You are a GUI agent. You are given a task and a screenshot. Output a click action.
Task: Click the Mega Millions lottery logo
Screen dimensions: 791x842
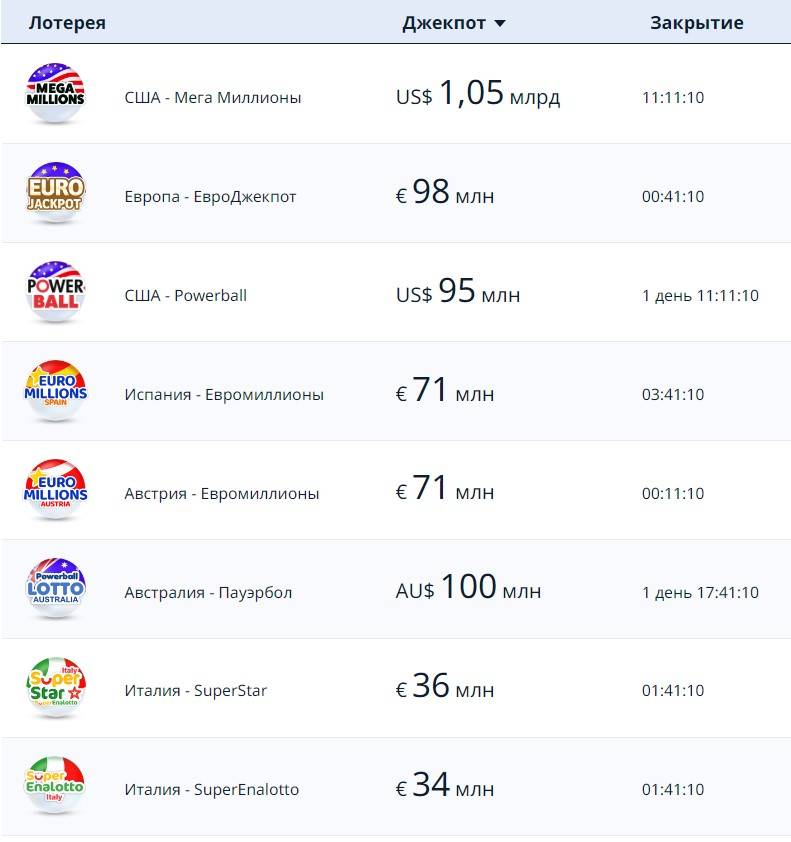click(56, 94)
